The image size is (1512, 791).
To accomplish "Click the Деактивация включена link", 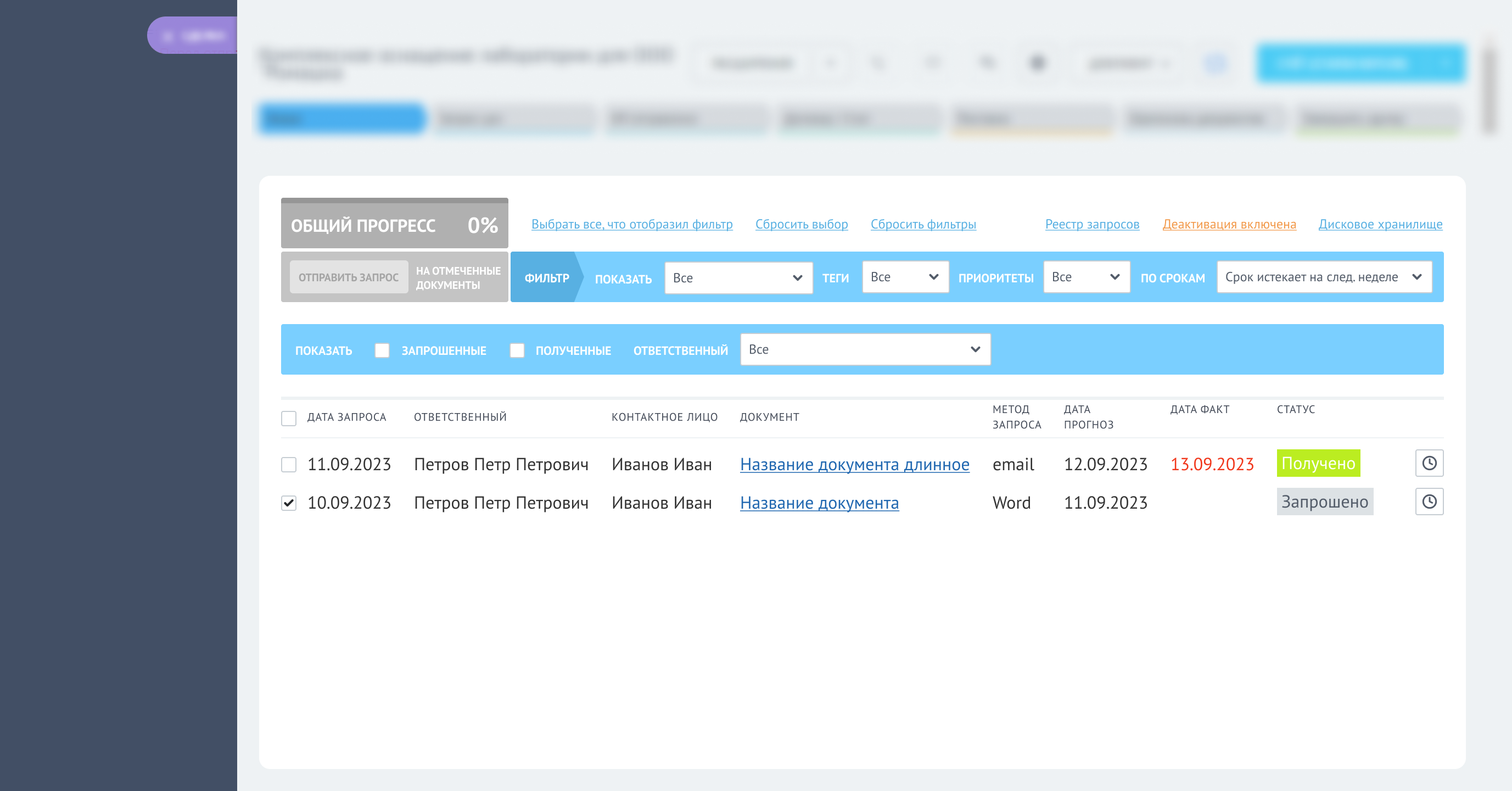I will [x=1229, y=224].
